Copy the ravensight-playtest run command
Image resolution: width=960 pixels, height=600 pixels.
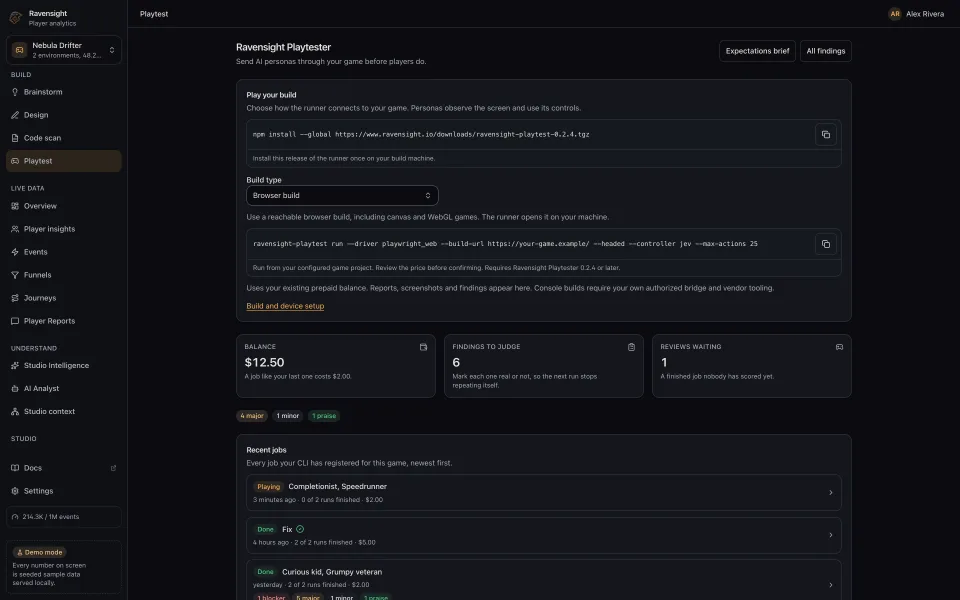[825, 244]
